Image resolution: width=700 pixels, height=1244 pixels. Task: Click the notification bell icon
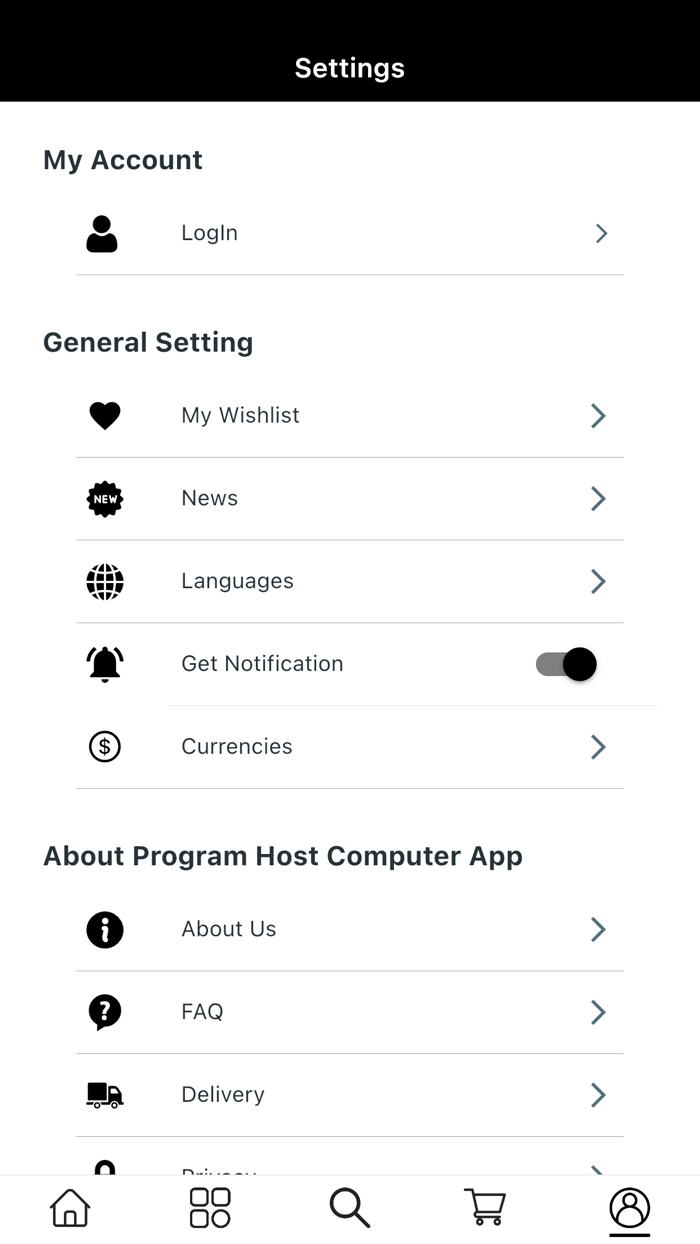coord(104,663)
